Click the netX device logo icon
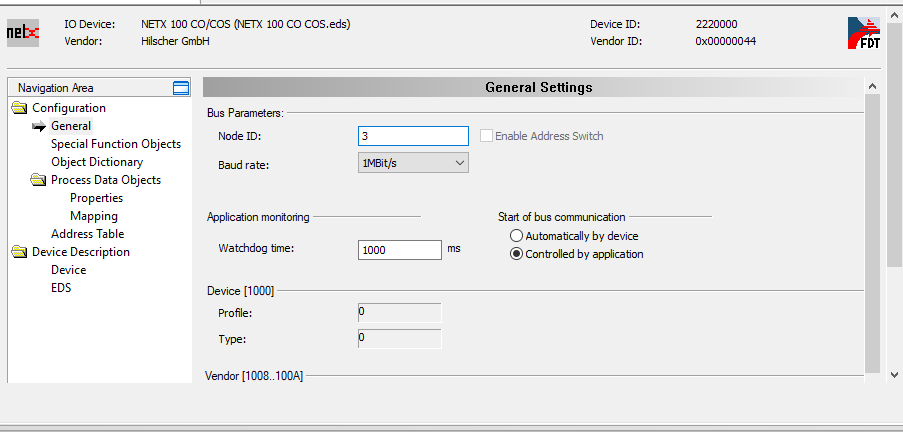The height and width of the screenshot is (432, 903). 22,33
